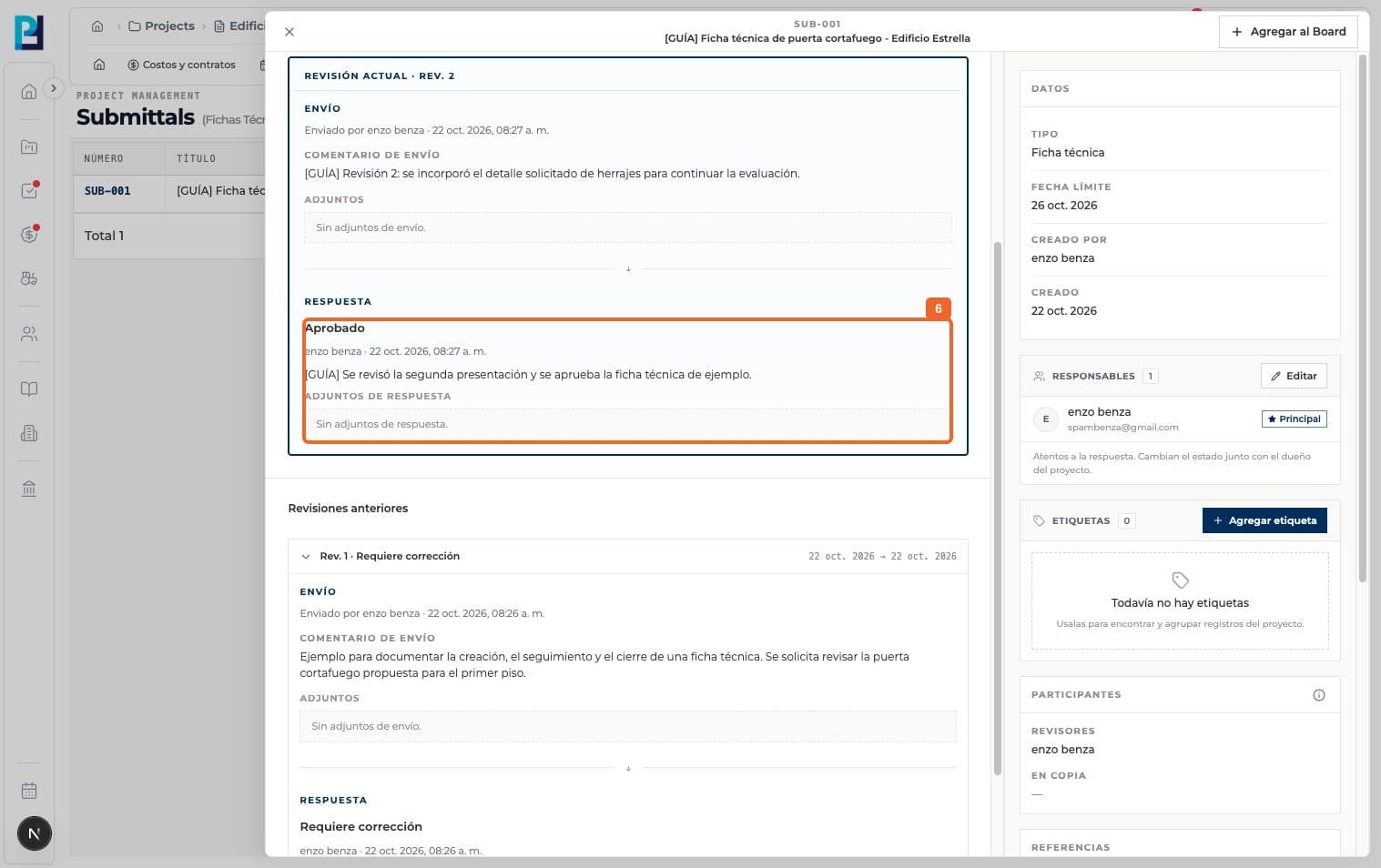Click the email spambenza@gmail.com
Image resolution: width=1381 pixels, height=868 pixels.
tap(1122, 428)
